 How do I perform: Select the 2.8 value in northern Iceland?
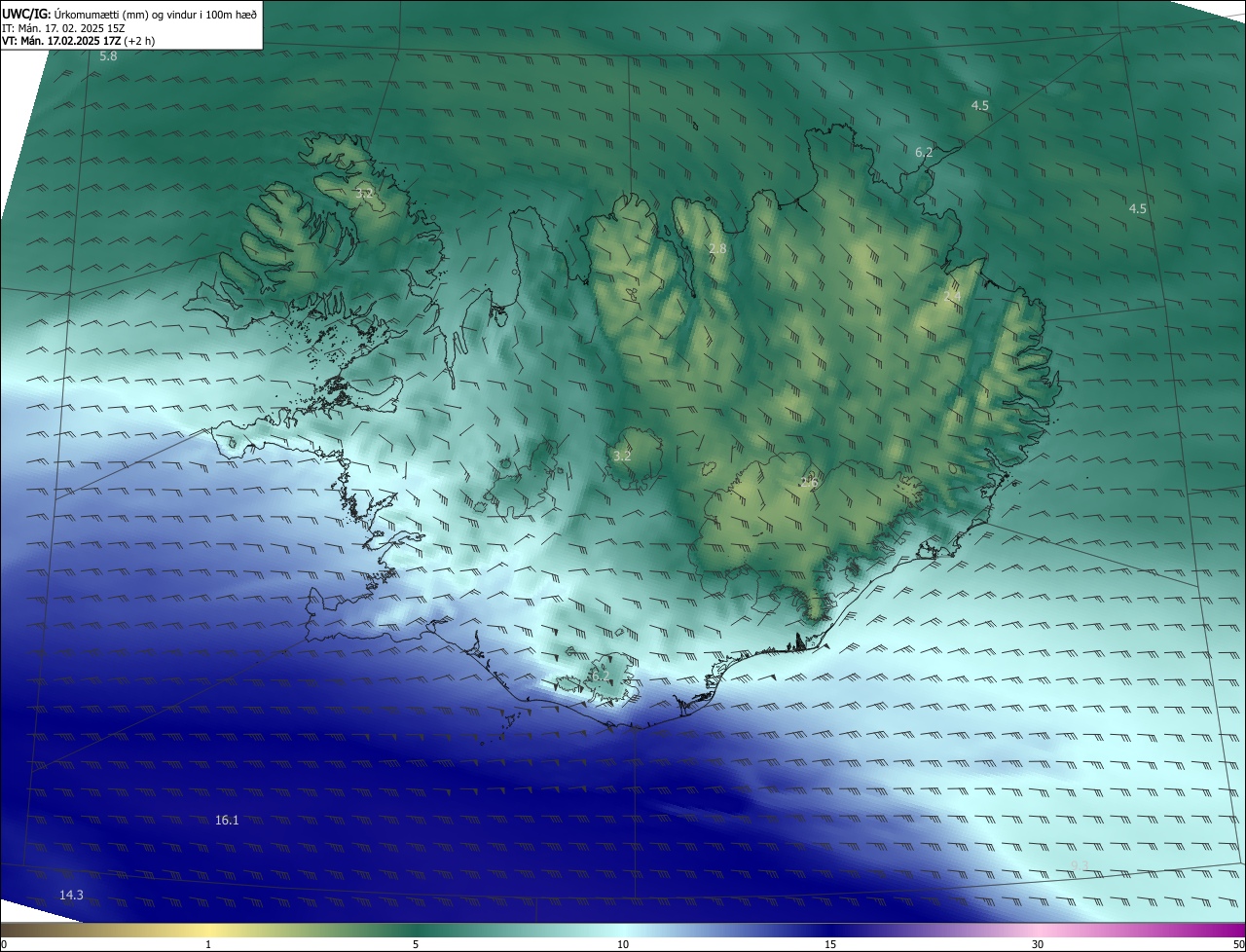coord(717,249)
